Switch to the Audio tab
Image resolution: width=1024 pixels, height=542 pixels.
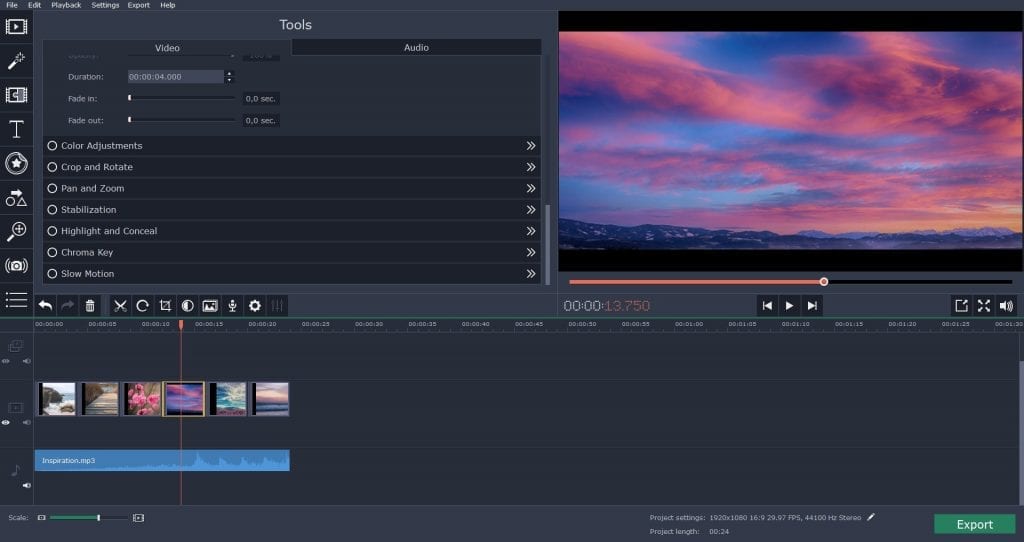coord(416,47)
